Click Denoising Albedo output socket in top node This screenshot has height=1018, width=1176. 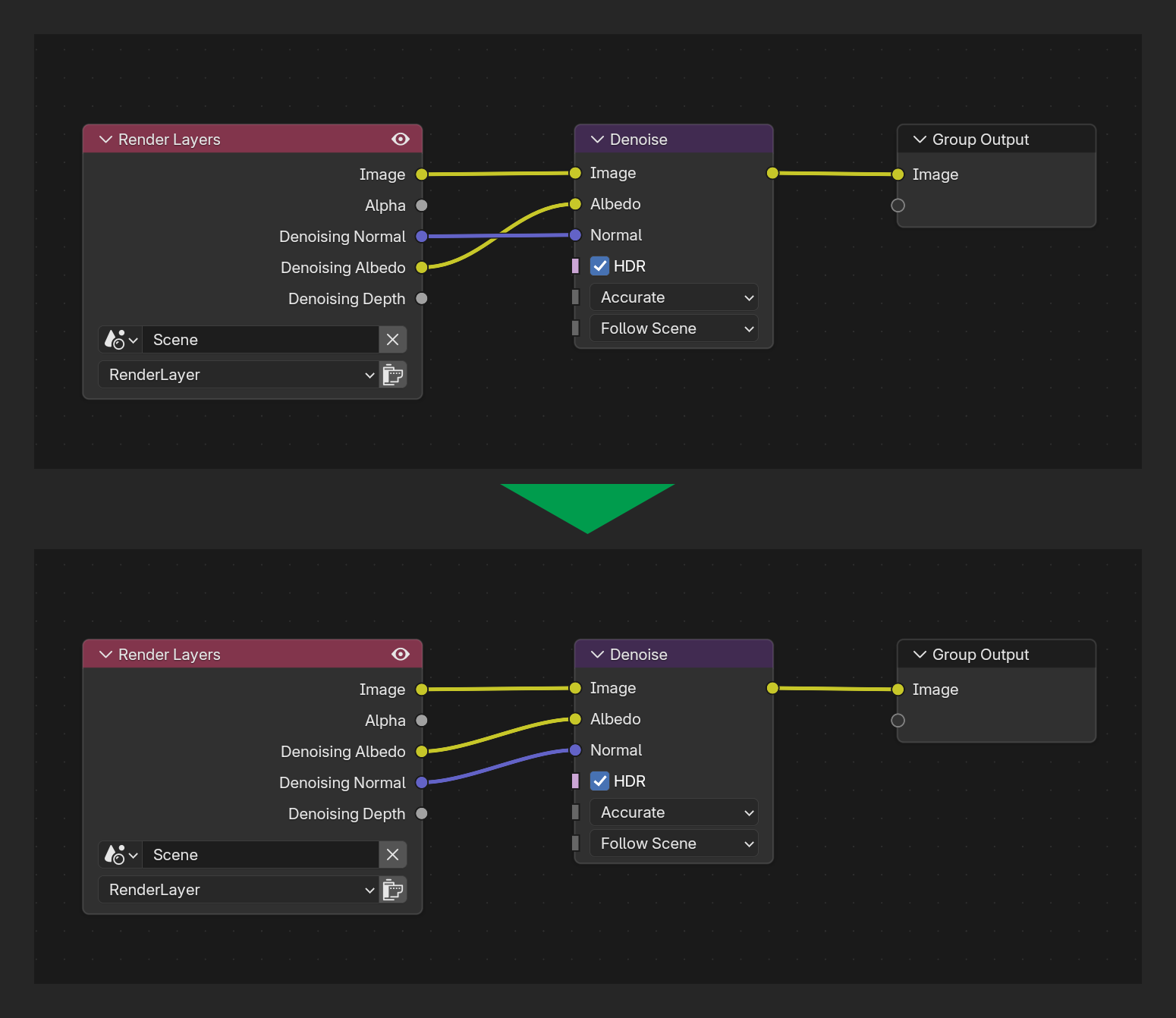(422, 267)
